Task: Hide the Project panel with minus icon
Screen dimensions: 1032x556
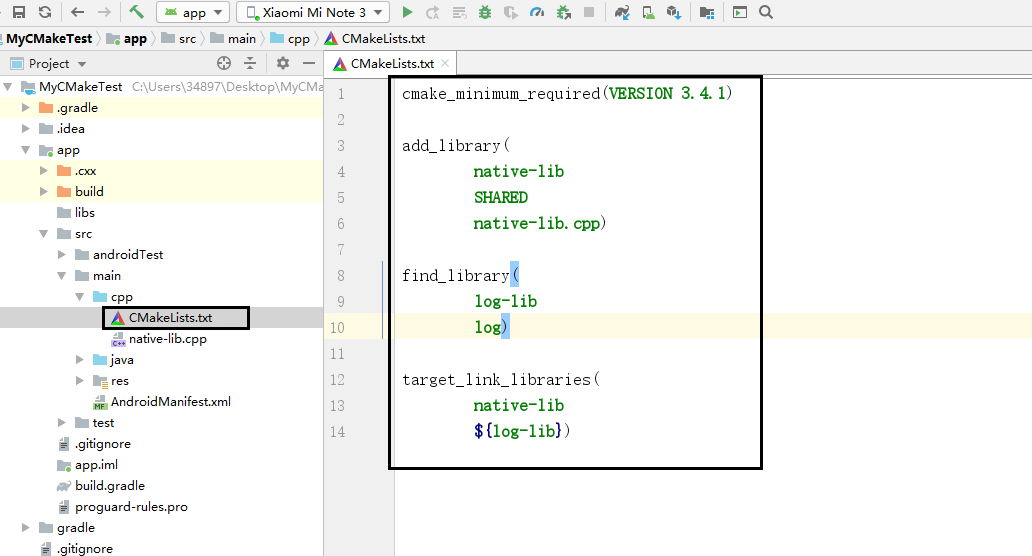Action: click(309, 63)
